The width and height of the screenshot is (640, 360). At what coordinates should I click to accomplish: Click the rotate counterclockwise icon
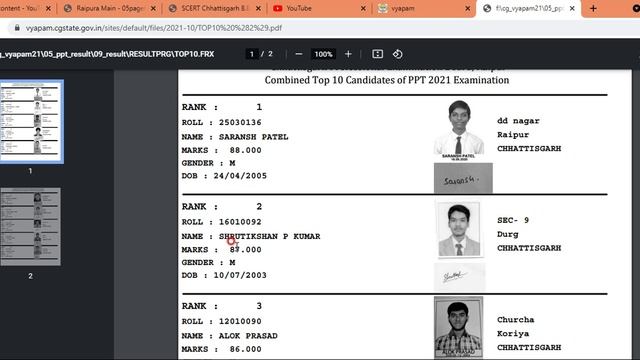coord(398,54)
